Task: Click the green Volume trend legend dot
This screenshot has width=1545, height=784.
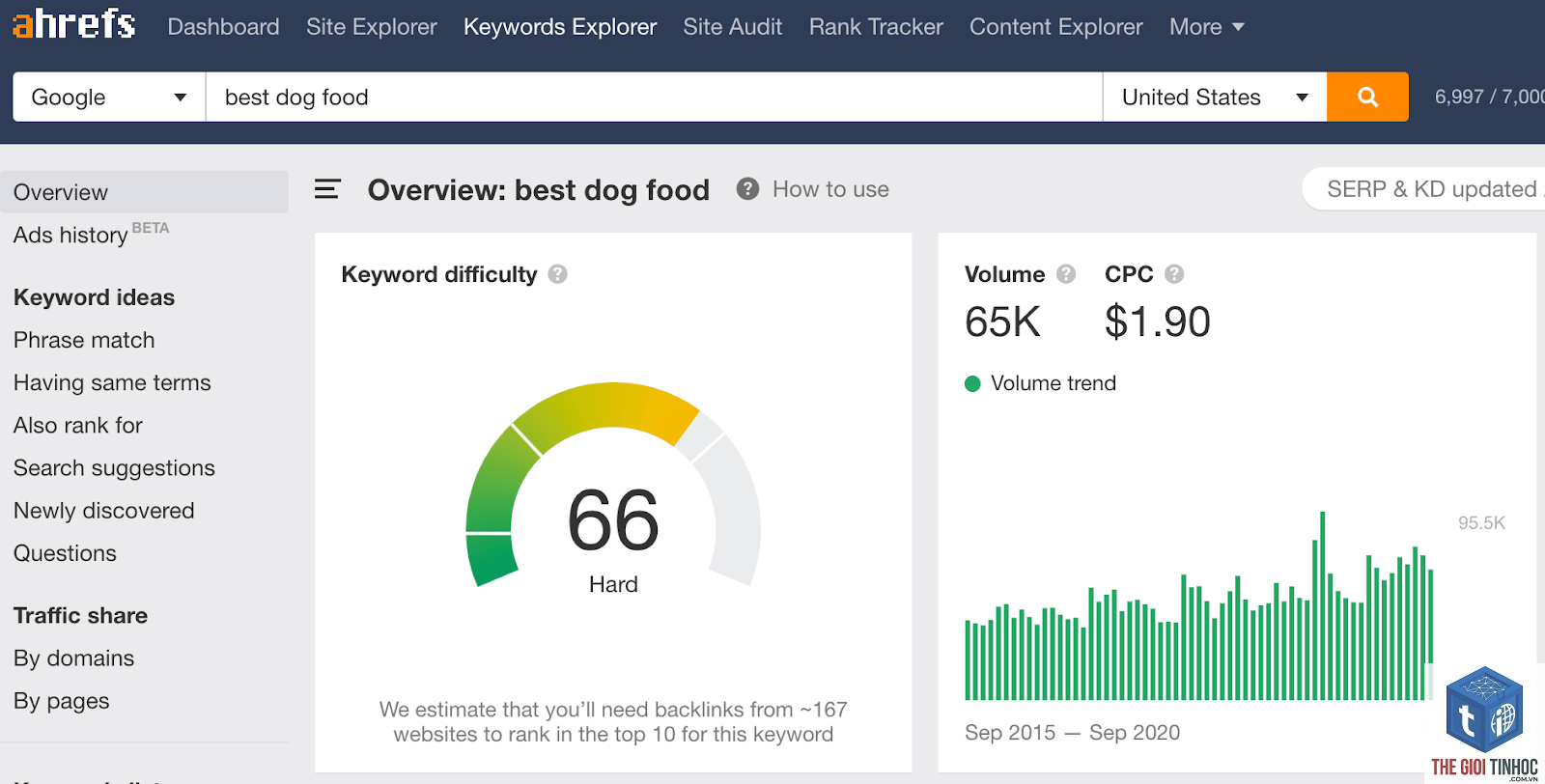Action: point(972,383)
